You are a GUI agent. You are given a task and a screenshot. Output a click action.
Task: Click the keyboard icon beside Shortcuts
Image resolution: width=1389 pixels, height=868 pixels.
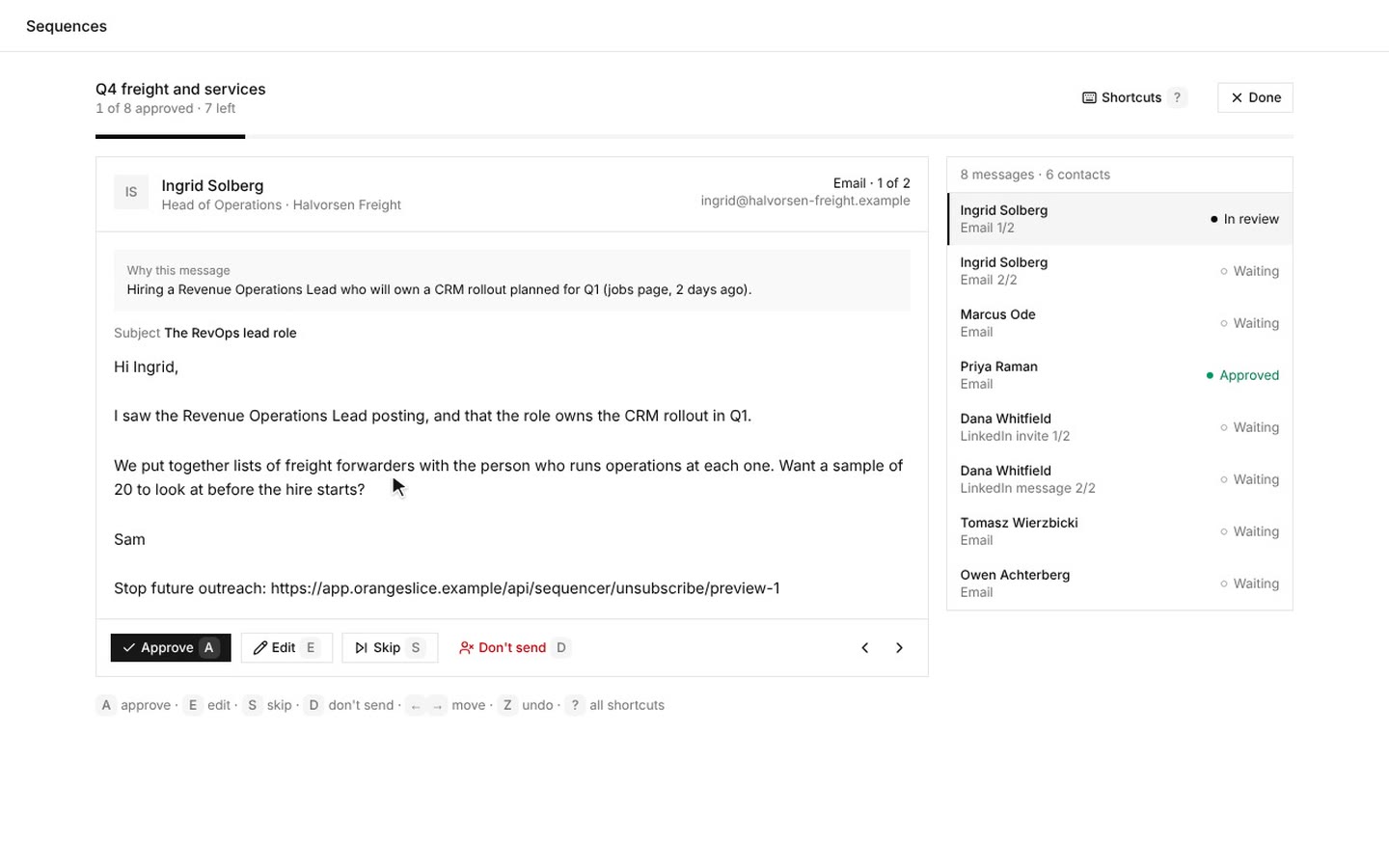pos(1089,97)
